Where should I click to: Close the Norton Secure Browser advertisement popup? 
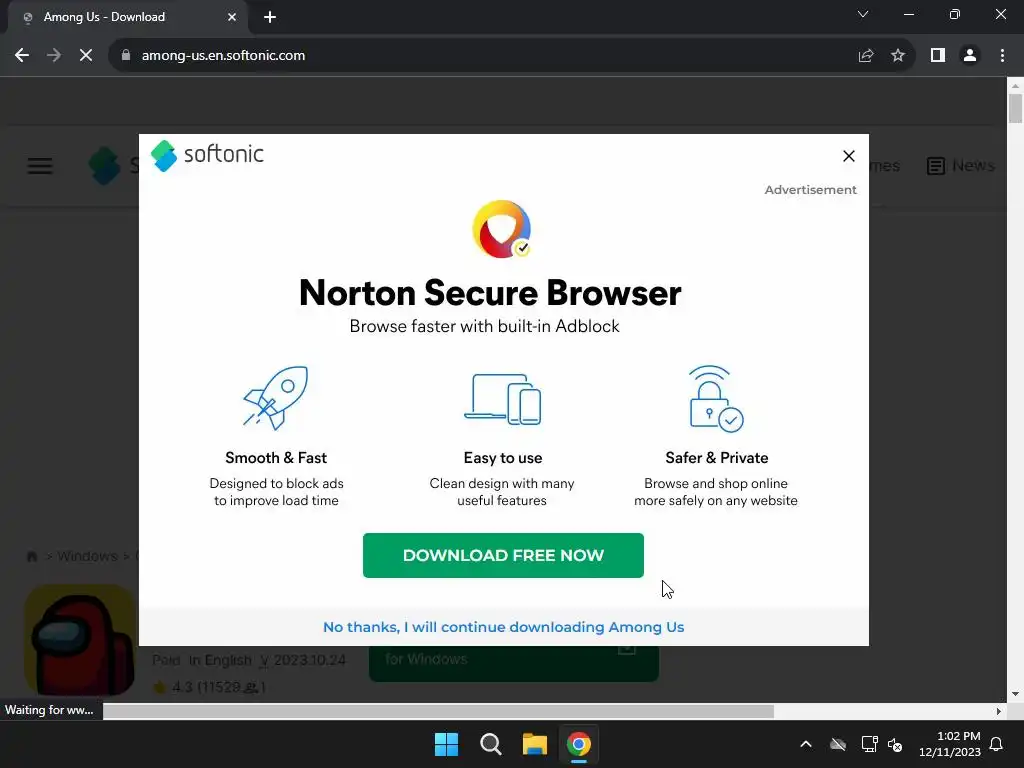pos(848,156)
